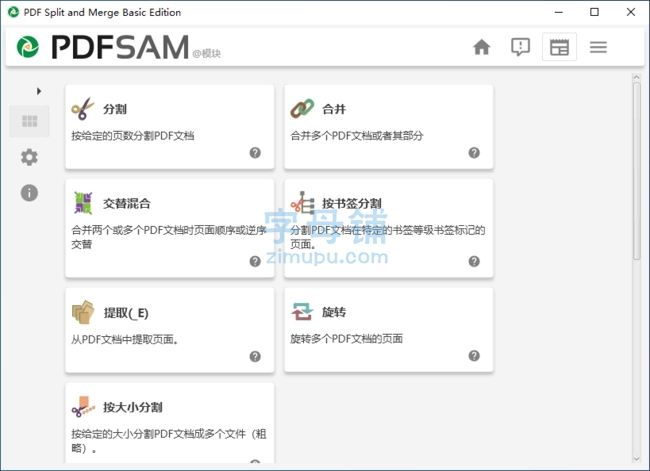Click the scrollbar up arrow
The width and height of the screenshot is (650, 471).
tap(637, 77)
